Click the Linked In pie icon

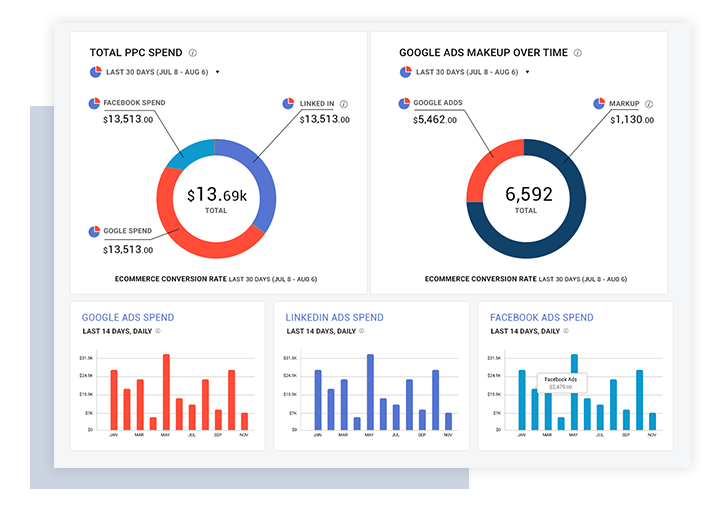288,103
